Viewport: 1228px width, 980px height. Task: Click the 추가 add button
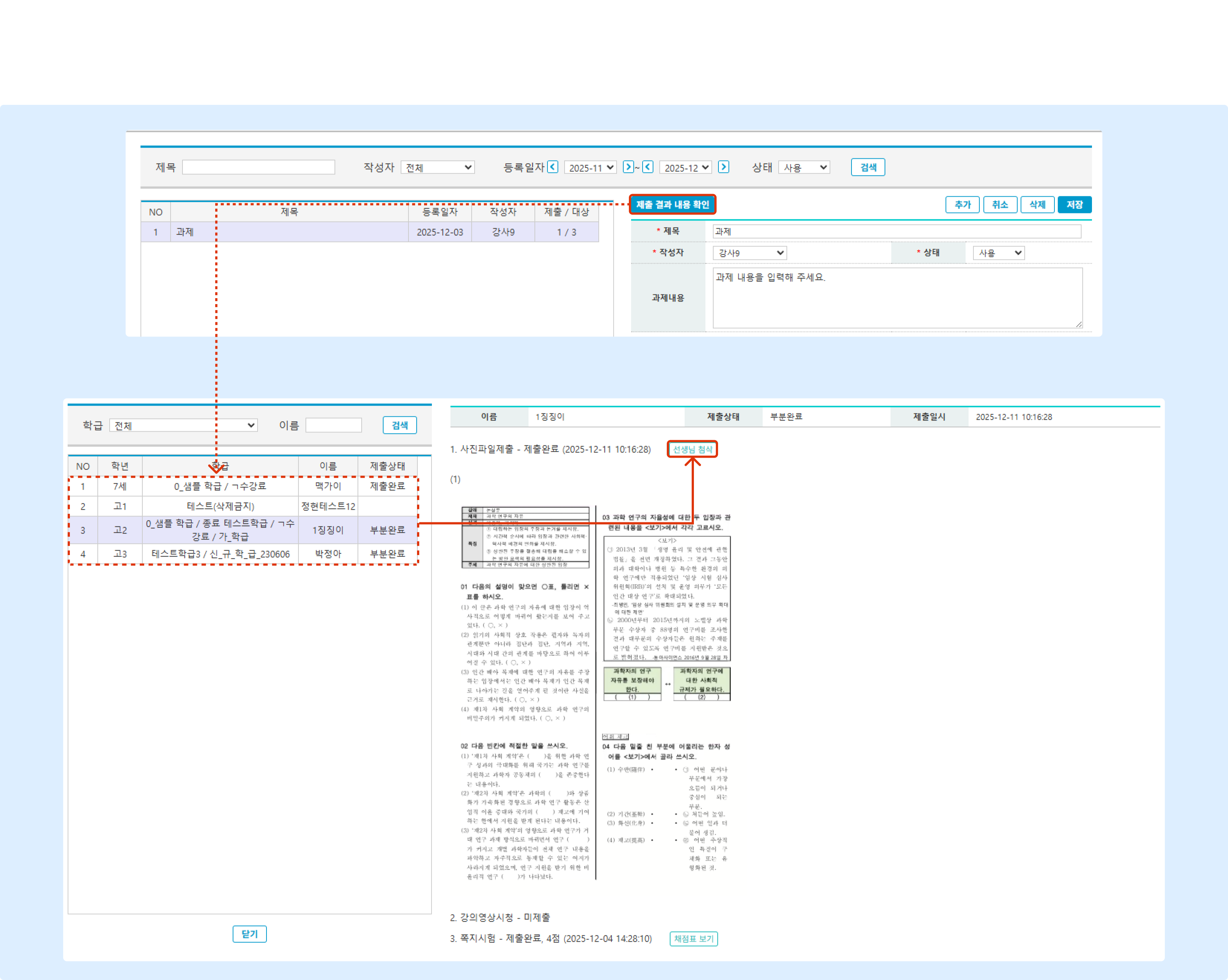point(962,204)
